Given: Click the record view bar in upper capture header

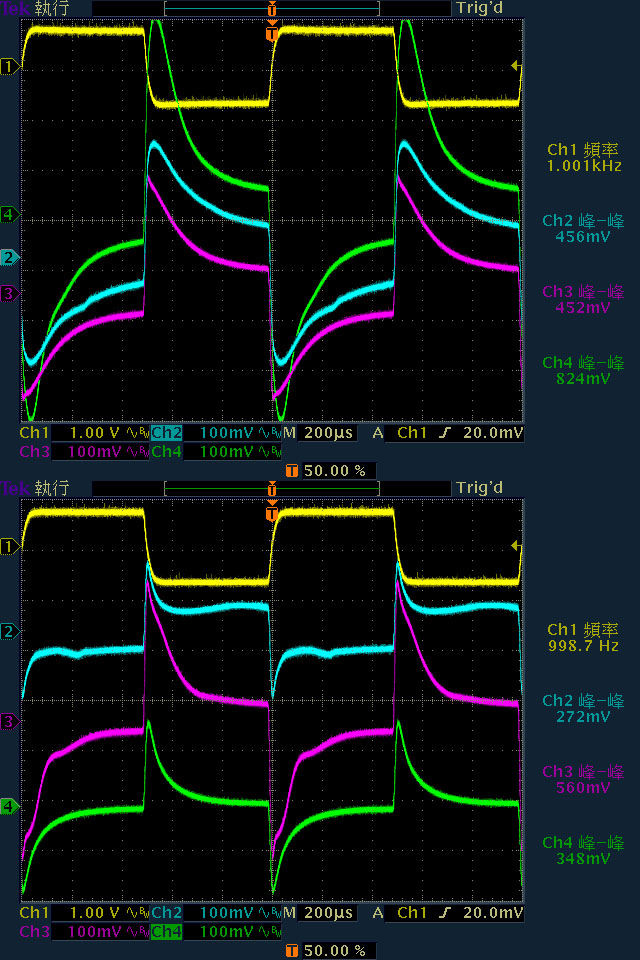Looking at the screenshot, I should pos(272,9).
